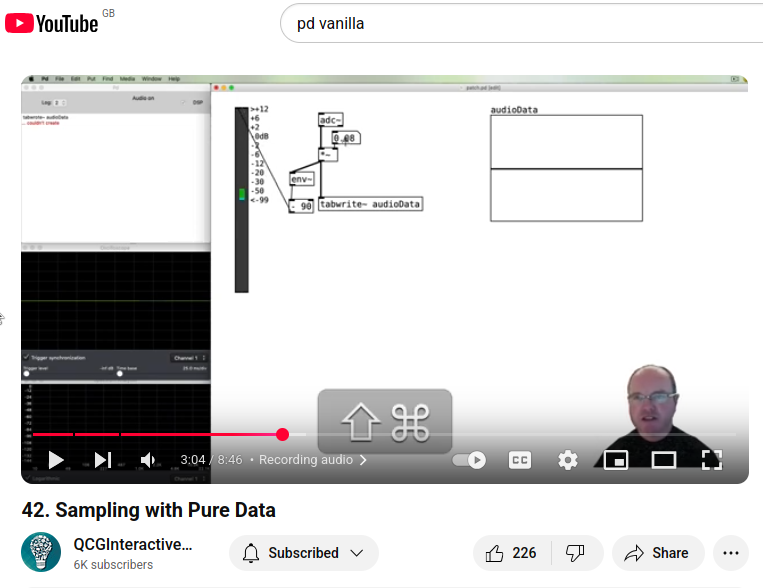Click the Time base slider handle
Screen dimensions: 763x588
pos(120,374)
